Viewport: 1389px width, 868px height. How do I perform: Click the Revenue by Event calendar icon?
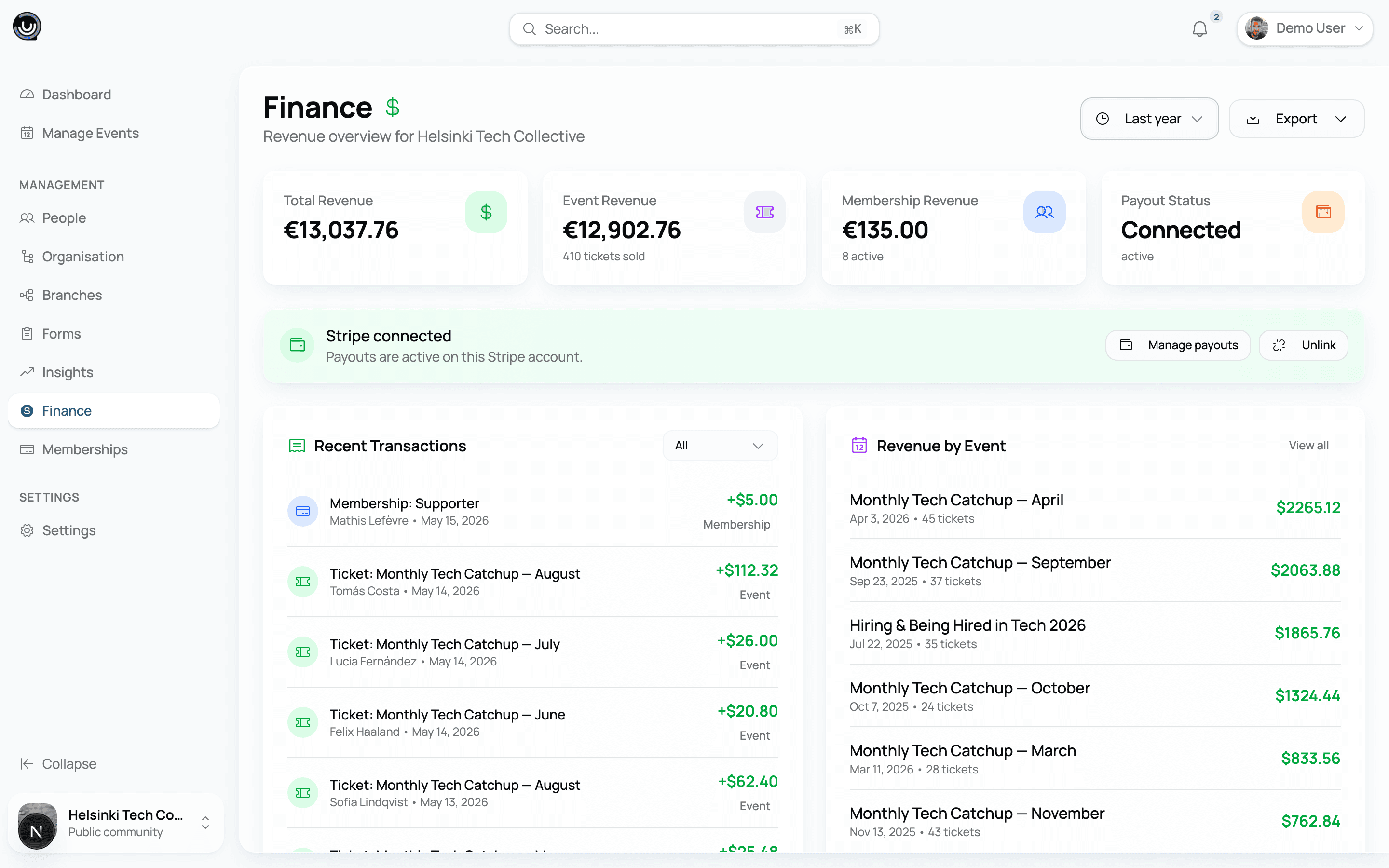click(859, 446)
